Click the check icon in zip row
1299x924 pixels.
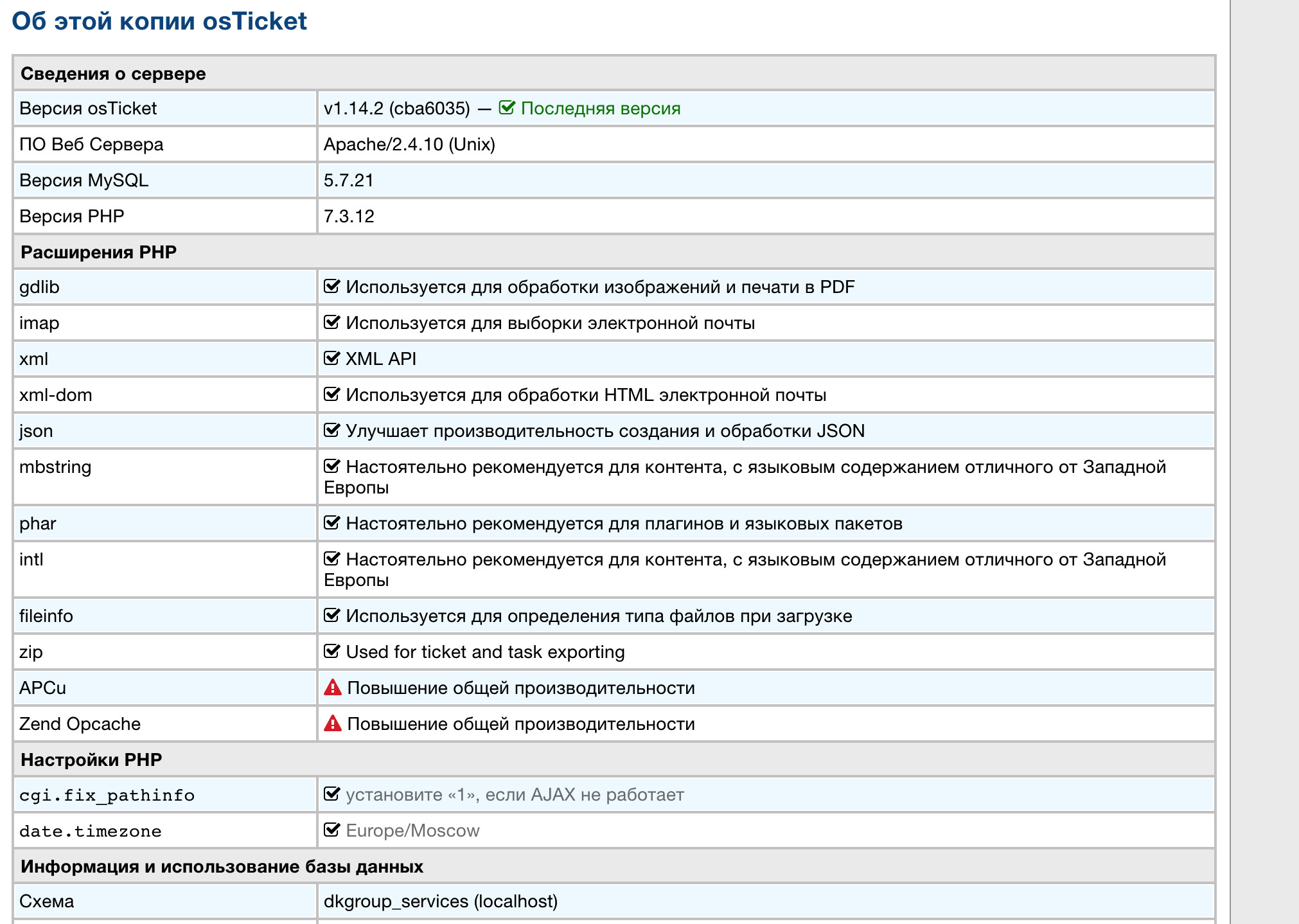331,652
